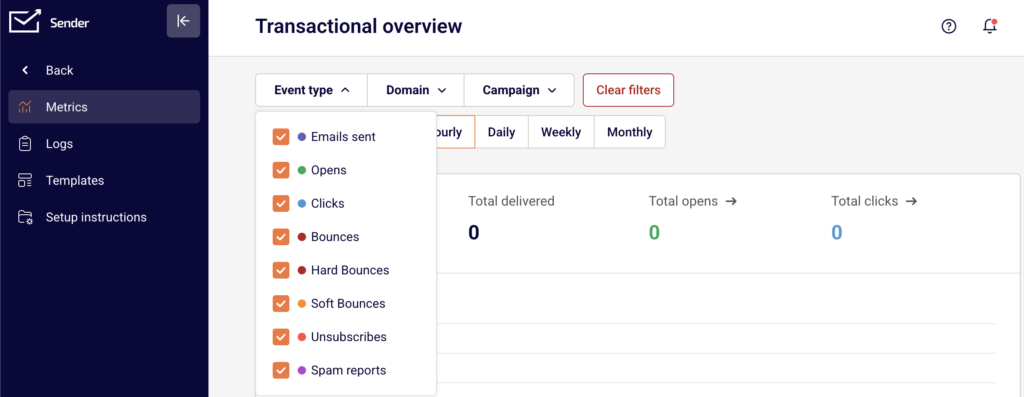Click the blue Total clicks value 0
Viewport: 1024px width, 397px height.
[837, 232]
